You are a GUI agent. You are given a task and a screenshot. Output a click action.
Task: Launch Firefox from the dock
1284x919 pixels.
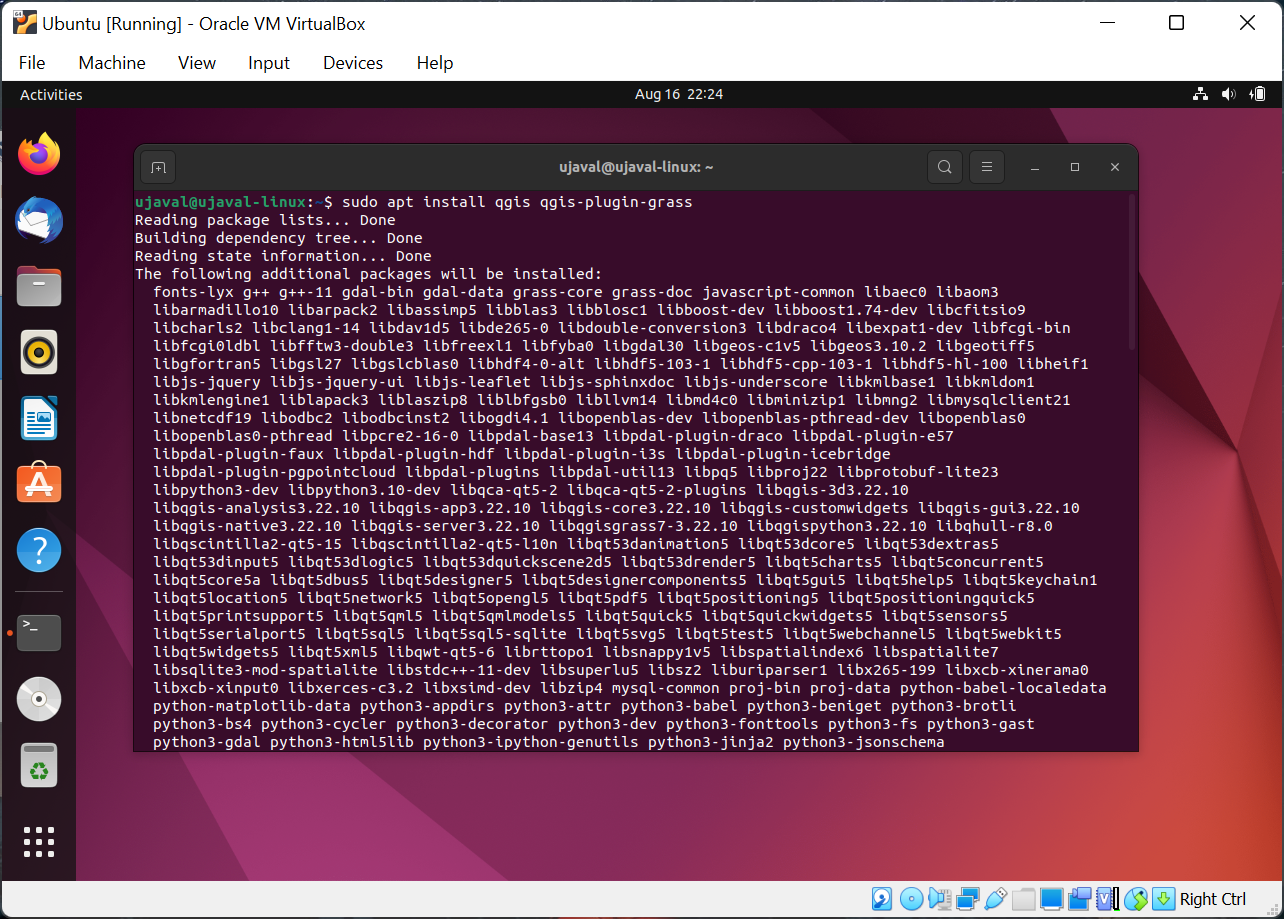click(x=39, y=153)
